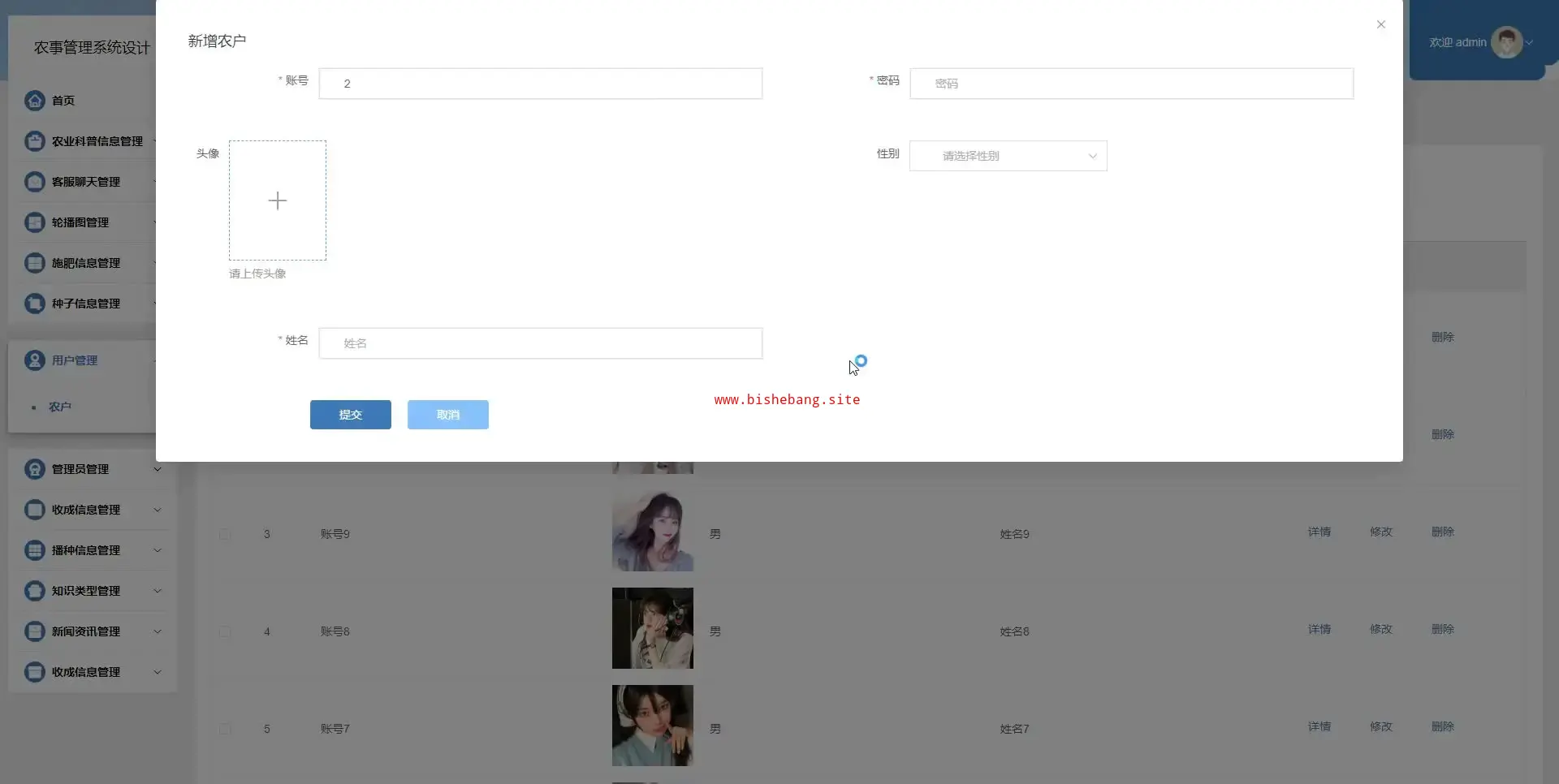Click the 提交 submit button
This screenshot has height=784, width=1559.
[351, 415]
